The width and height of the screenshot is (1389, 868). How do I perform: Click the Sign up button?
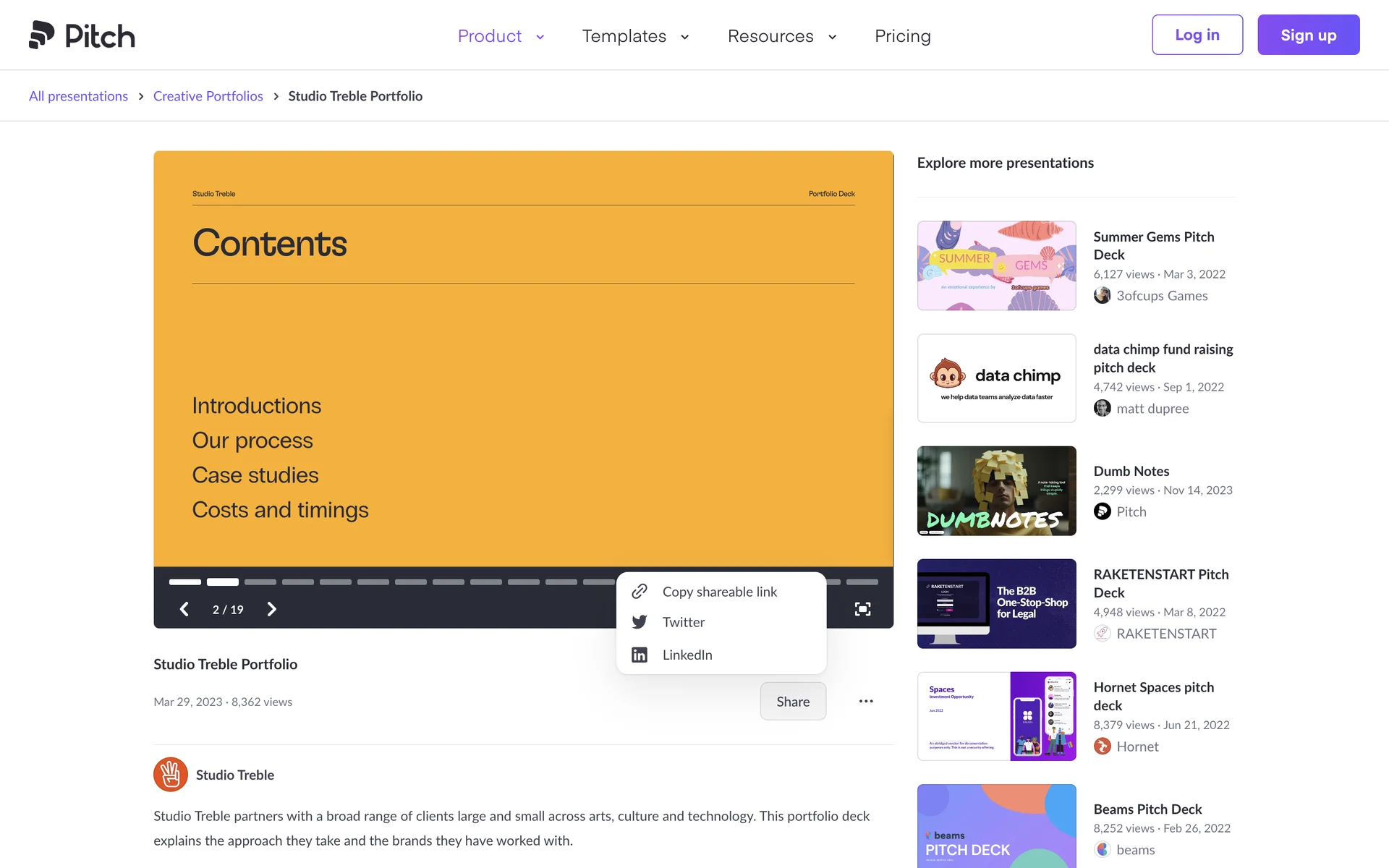1308,35
